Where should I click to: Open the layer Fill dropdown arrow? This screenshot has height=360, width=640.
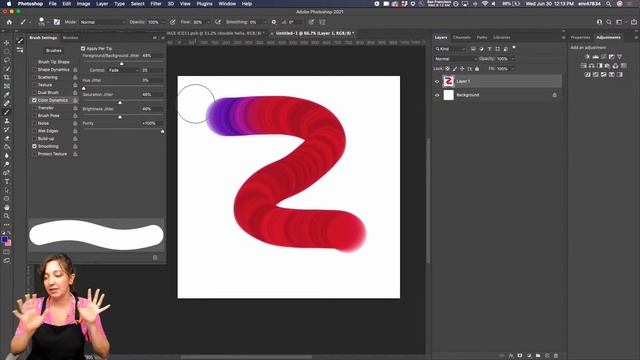coord(513,69)
